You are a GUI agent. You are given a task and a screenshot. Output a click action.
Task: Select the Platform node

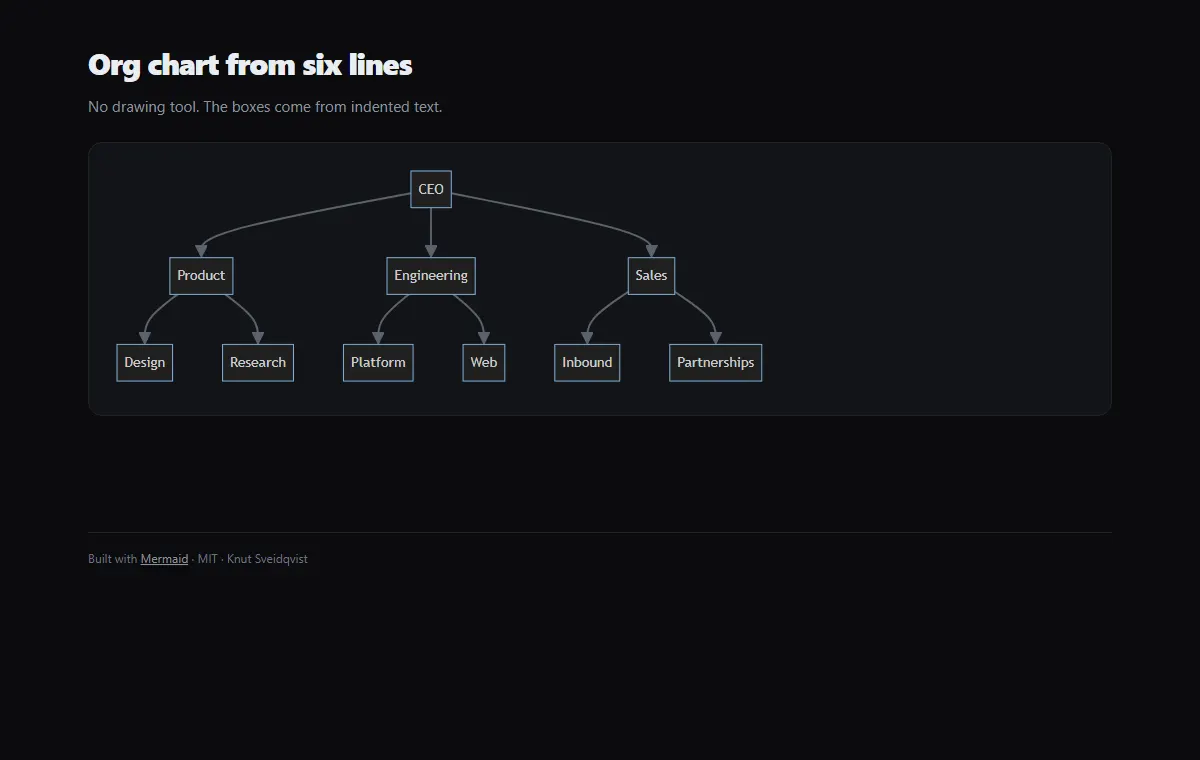click(x=378, y=363)
